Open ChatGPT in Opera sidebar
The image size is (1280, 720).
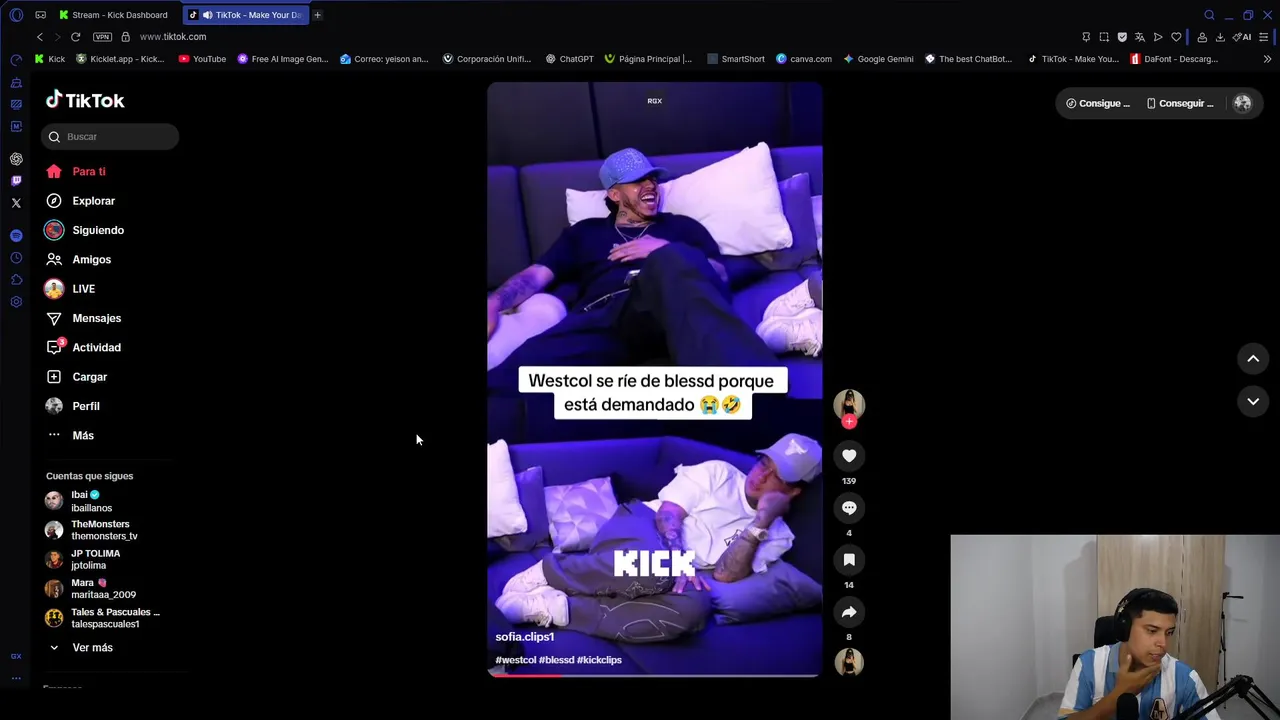coord(16,159)
